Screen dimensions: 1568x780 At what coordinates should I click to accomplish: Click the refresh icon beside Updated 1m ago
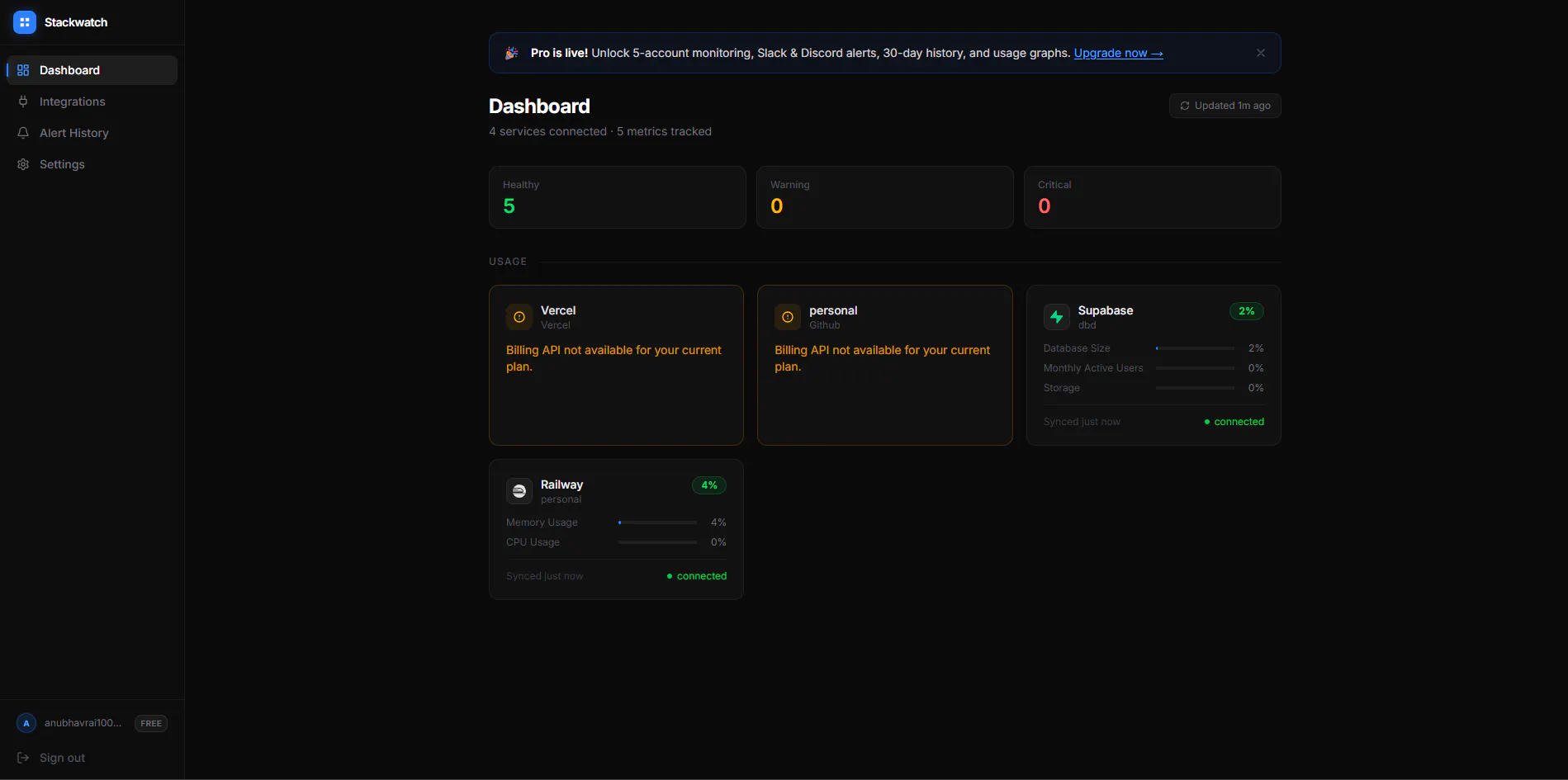click(x=1185, y=106)
